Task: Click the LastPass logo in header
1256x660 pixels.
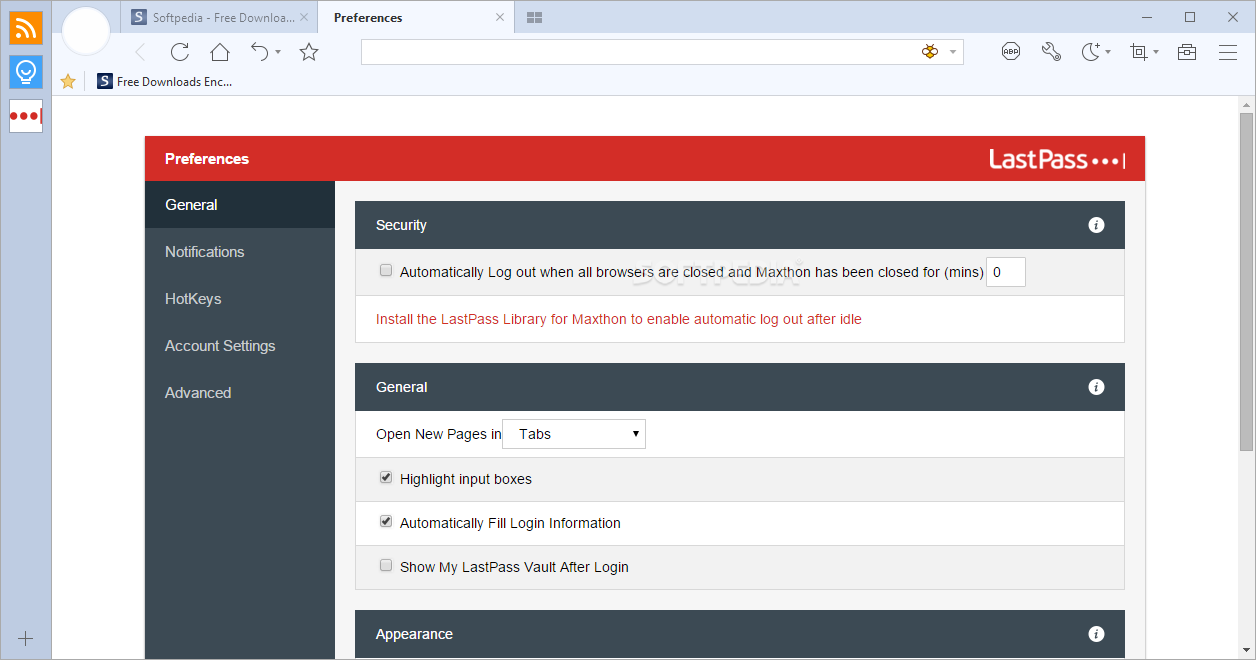Action: 1057,159
